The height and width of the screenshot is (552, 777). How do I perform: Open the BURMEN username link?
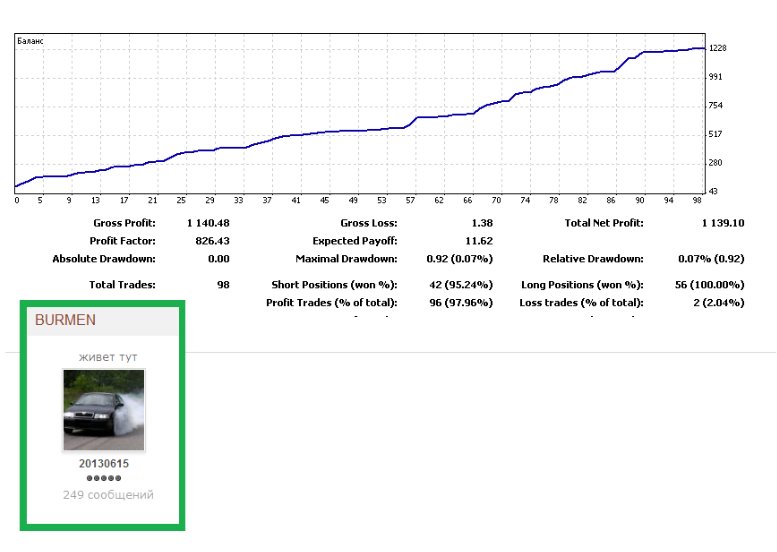[65, 320]
